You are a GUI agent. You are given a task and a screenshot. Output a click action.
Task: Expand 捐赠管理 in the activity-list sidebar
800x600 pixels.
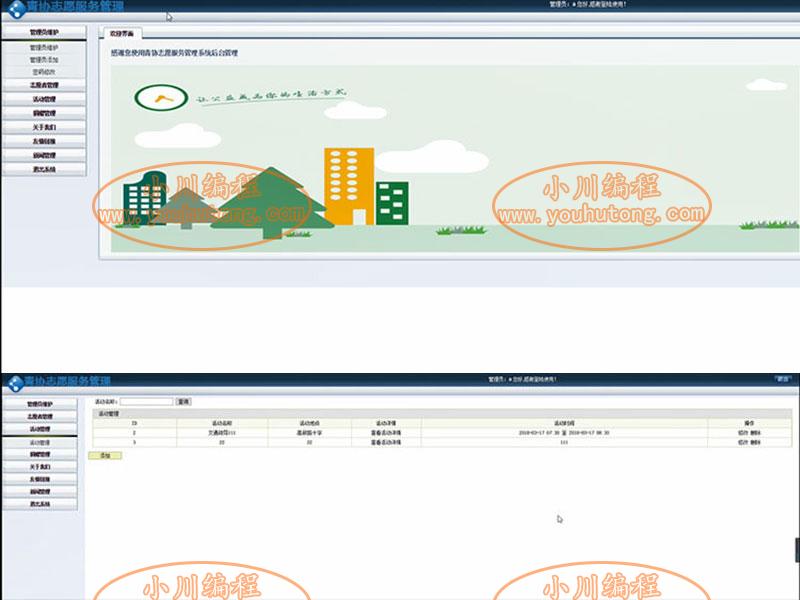tap(40, 454)
